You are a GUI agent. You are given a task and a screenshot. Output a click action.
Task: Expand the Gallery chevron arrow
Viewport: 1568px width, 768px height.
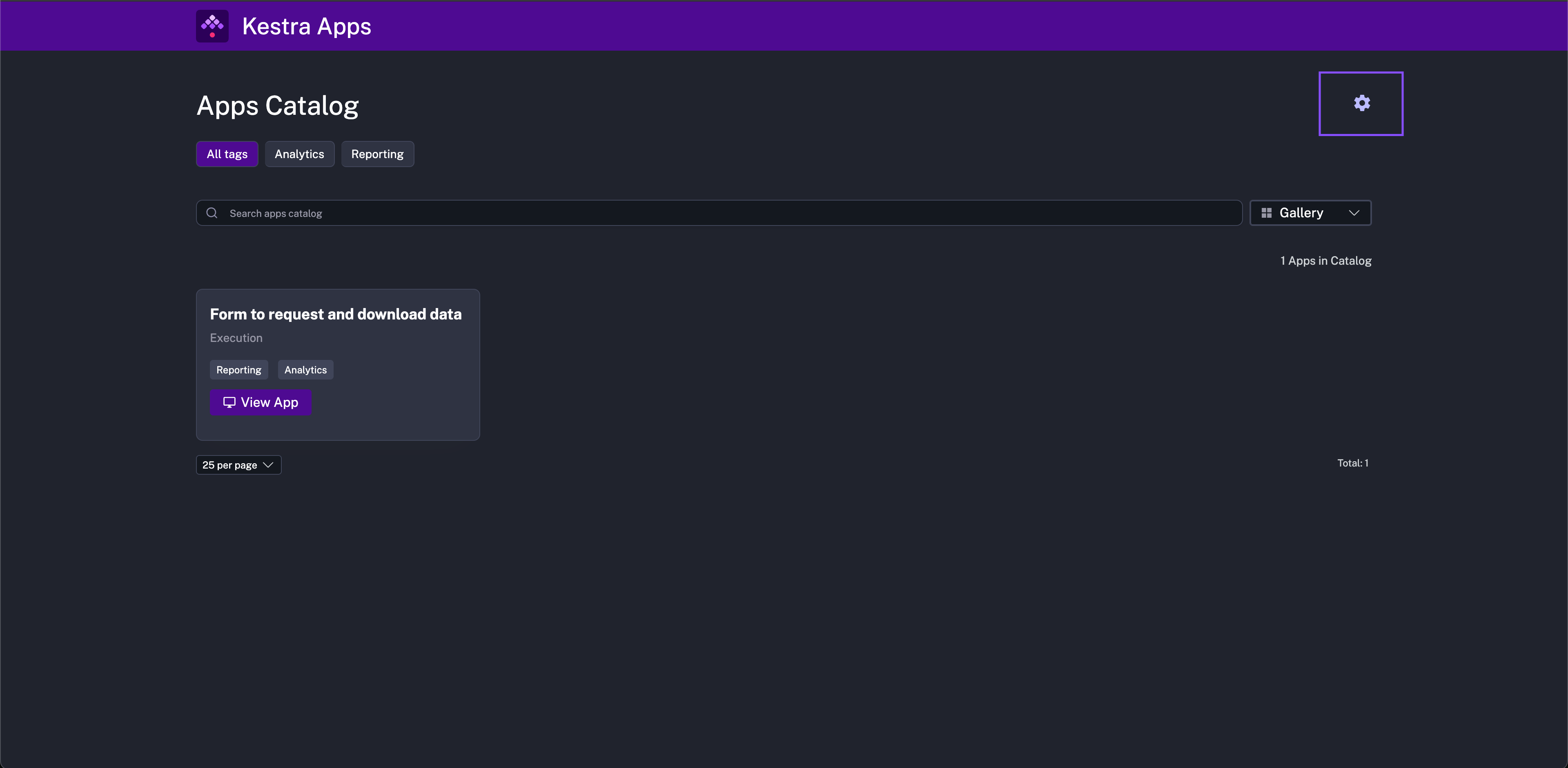click(x=1354, y=213)
